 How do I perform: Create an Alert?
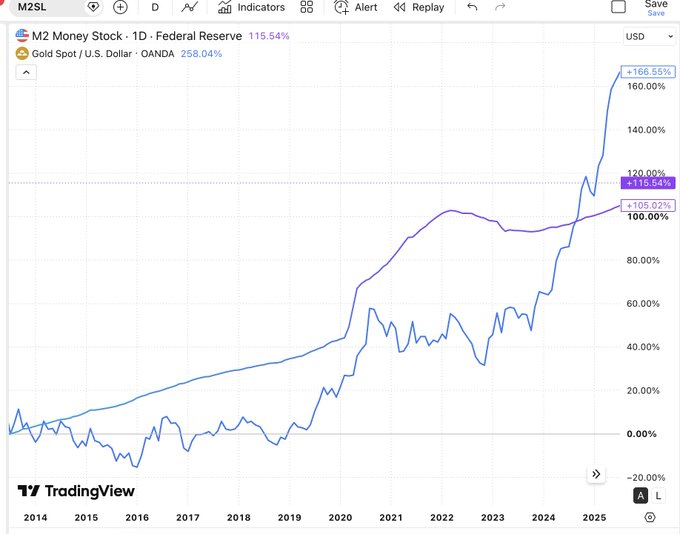[356, 7]
